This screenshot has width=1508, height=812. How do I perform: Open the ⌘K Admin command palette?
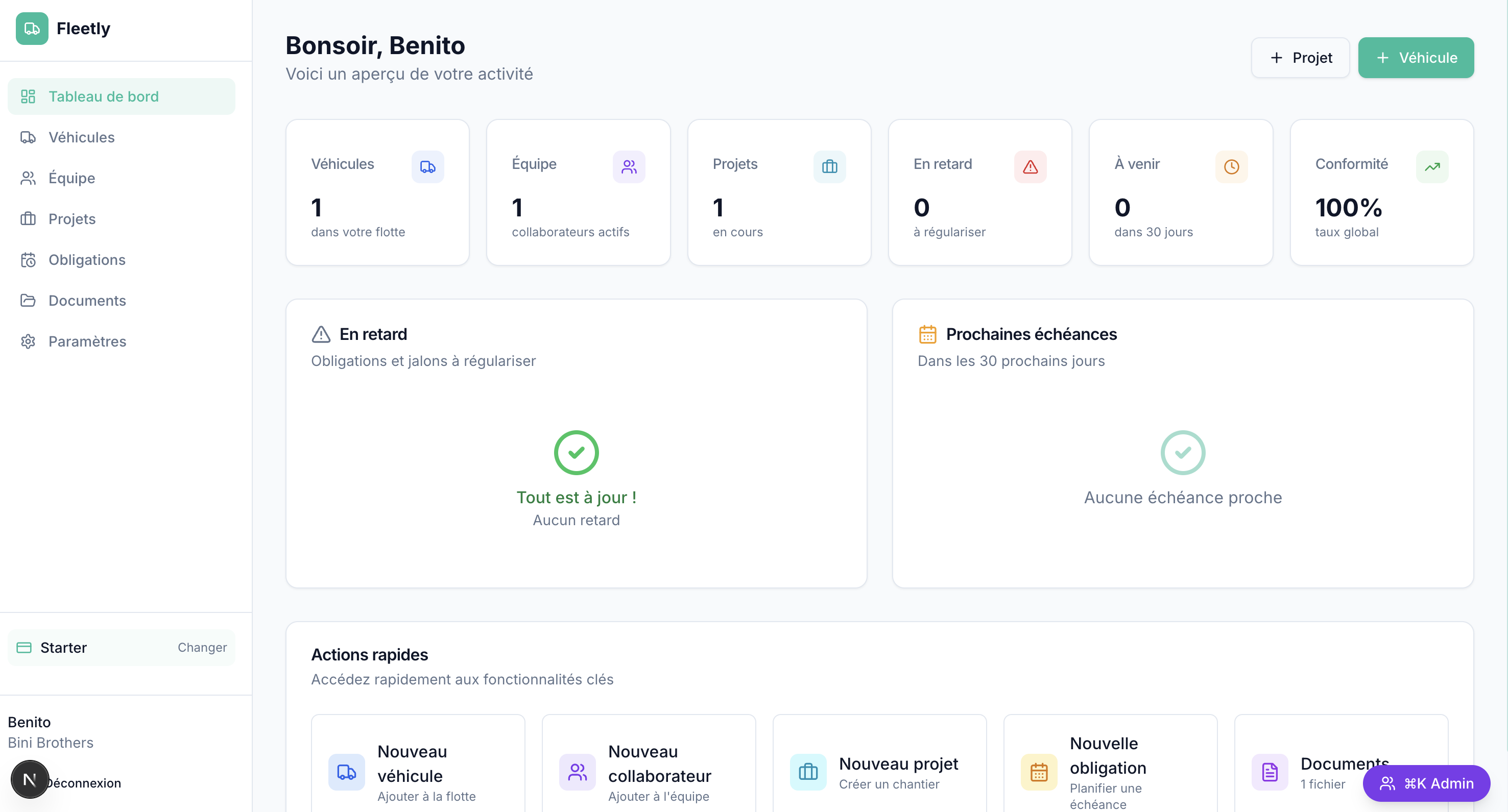point(1427,783)
